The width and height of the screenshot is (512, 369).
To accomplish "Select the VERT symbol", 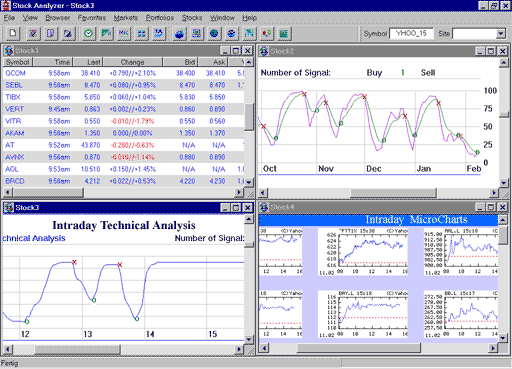I will [14, 109].
